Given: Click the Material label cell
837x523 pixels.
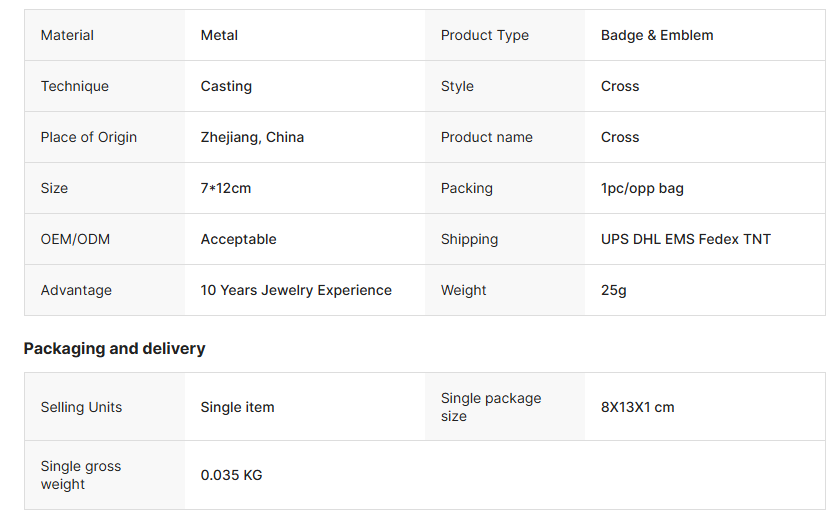Looking at the screenshot, I should coord(67,35).
